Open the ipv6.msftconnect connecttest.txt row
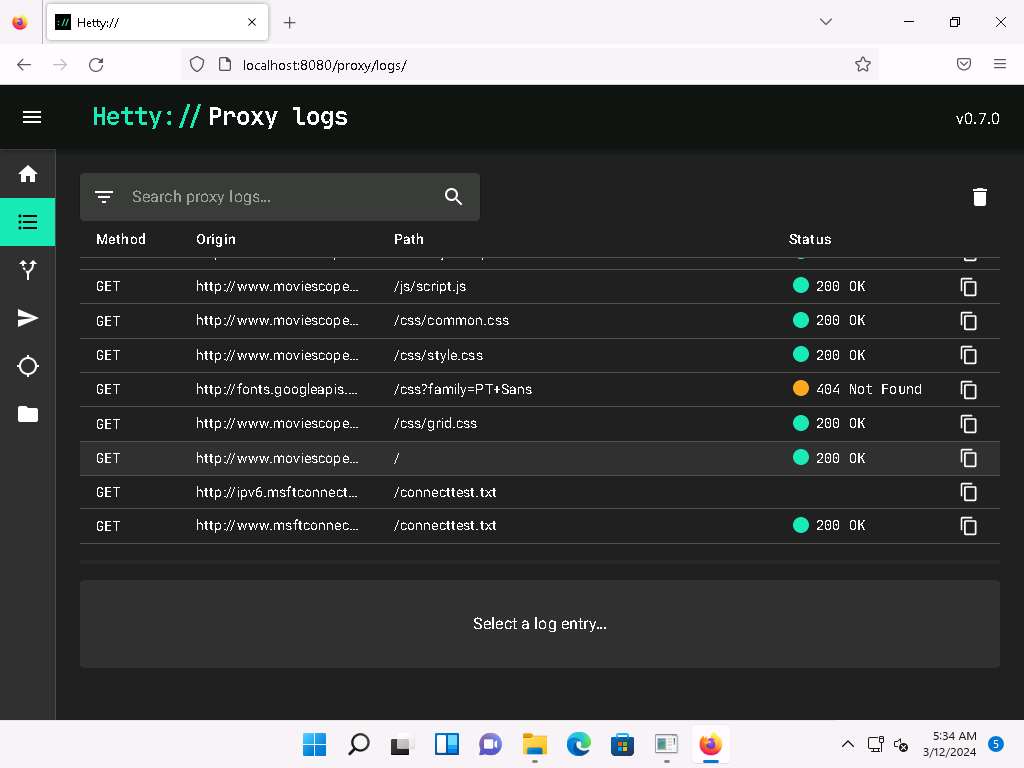Viewport: 1024px width, 768px height. [500, 492]
